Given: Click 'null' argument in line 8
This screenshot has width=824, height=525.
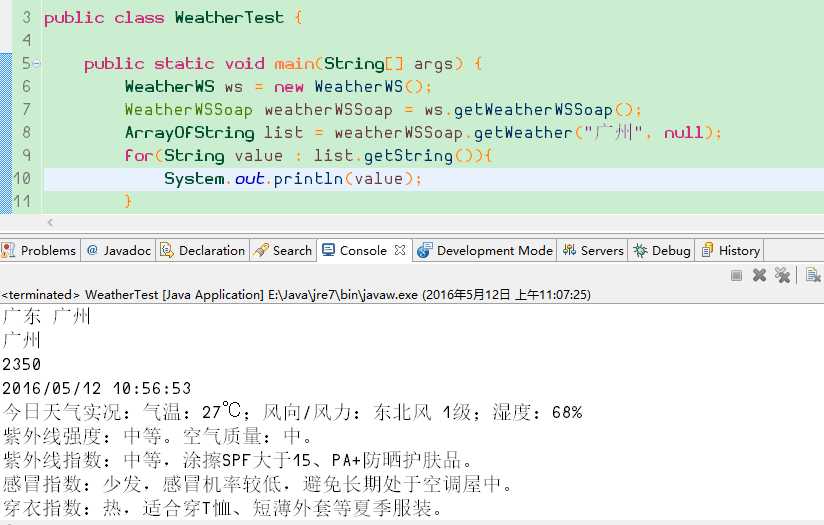Looking at the screenshot, I should 683,132.
